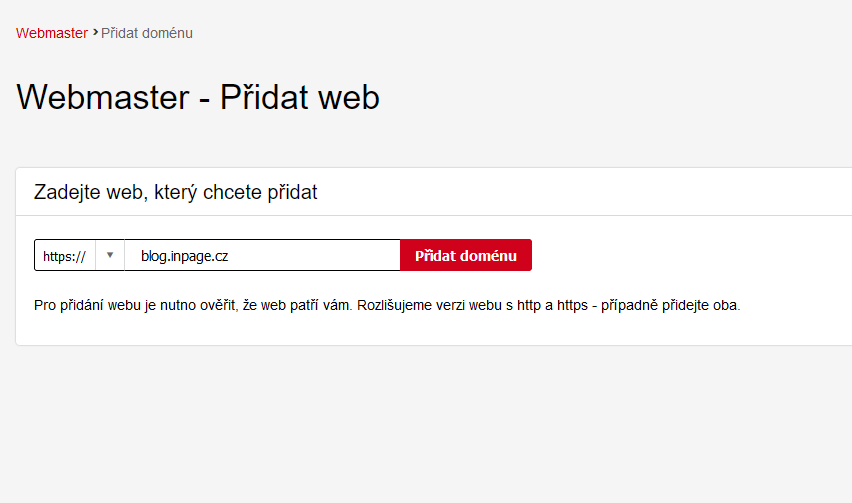Click the breadcrumb chevron separator
The image size is (852, 503).
coord(95,32)
